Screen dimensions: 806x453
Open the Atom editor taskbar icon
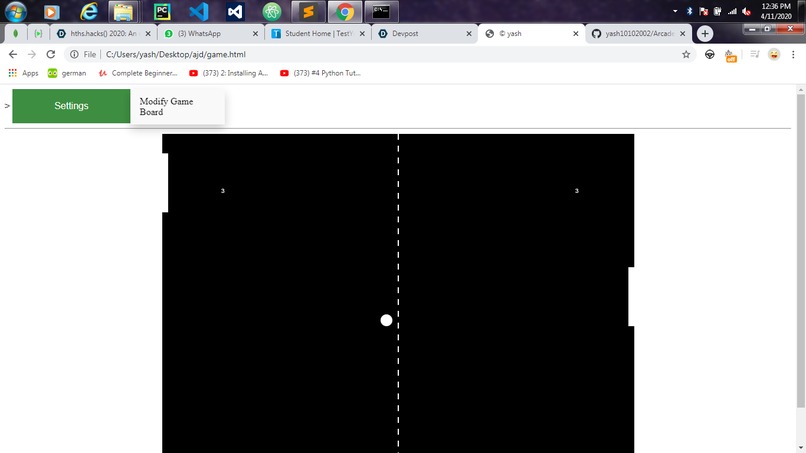point(271,11)
